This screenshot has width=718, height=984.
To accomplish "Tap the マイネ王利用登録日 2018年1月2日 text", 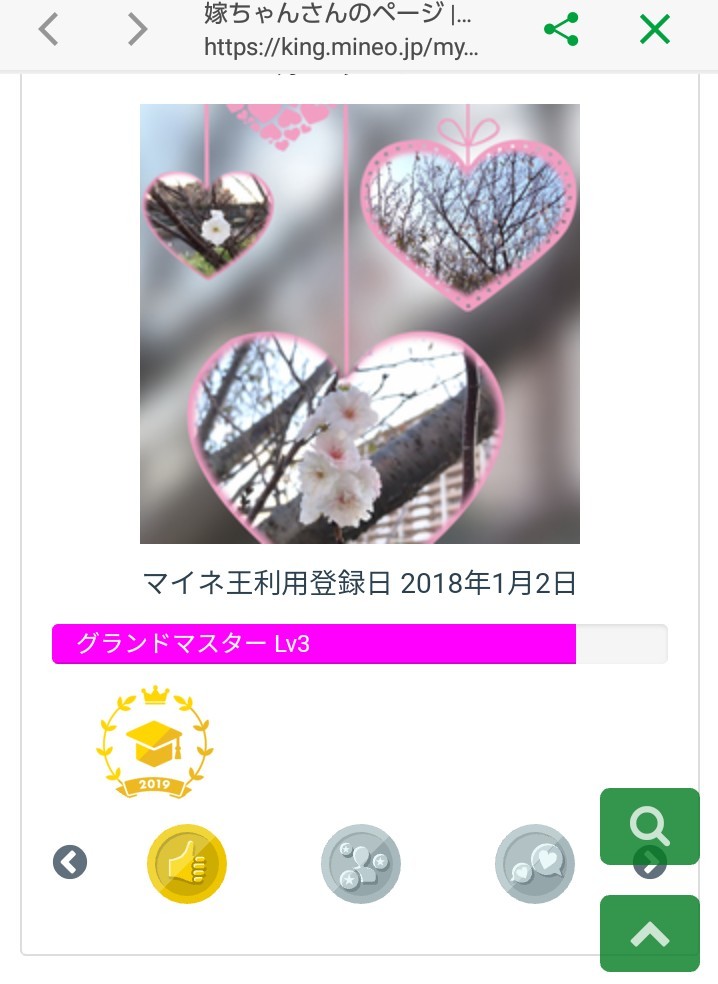I will coord(360,583).
